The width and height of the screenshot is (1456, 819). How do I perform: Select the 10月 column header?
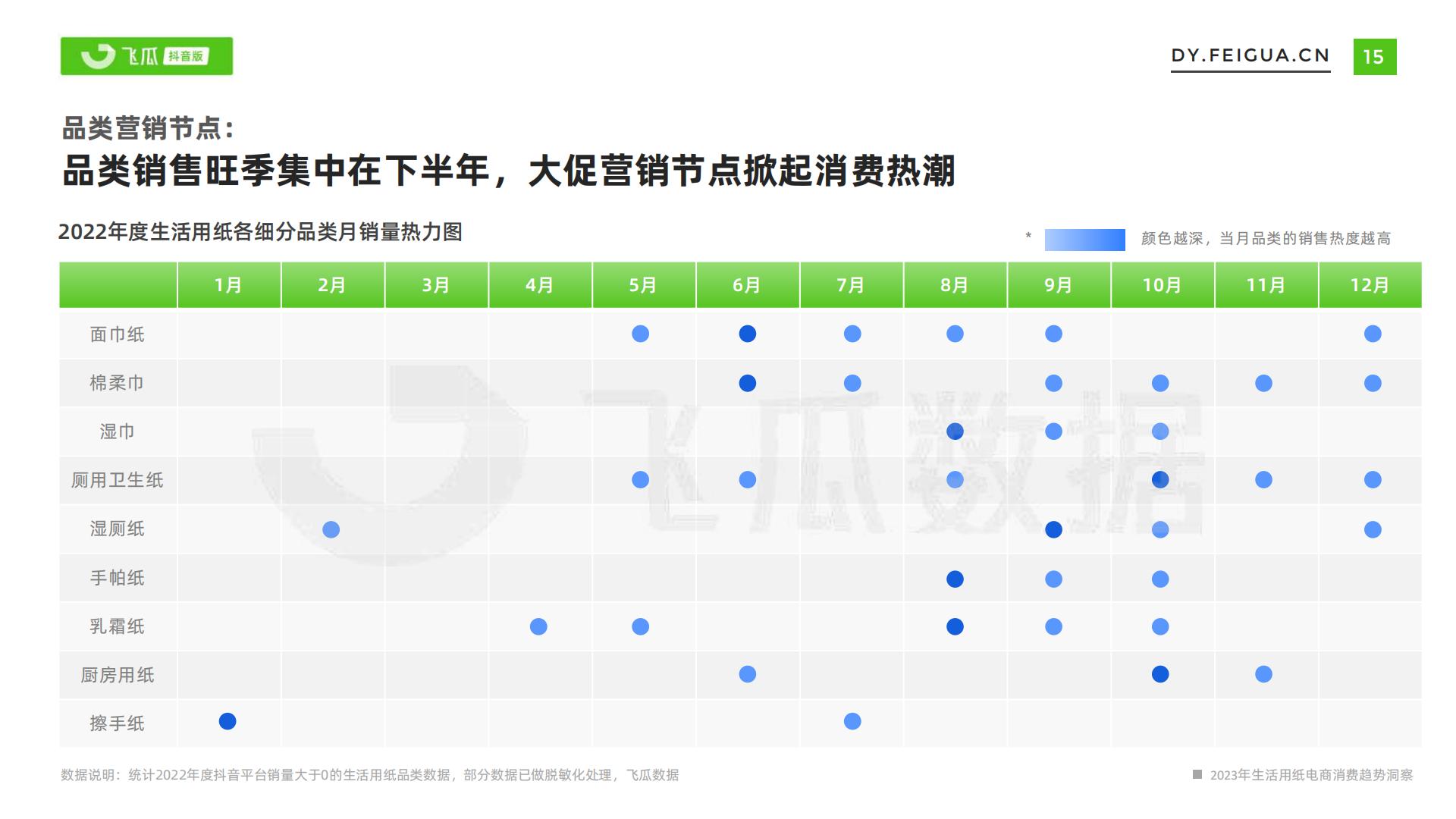tap(1163, 285)
